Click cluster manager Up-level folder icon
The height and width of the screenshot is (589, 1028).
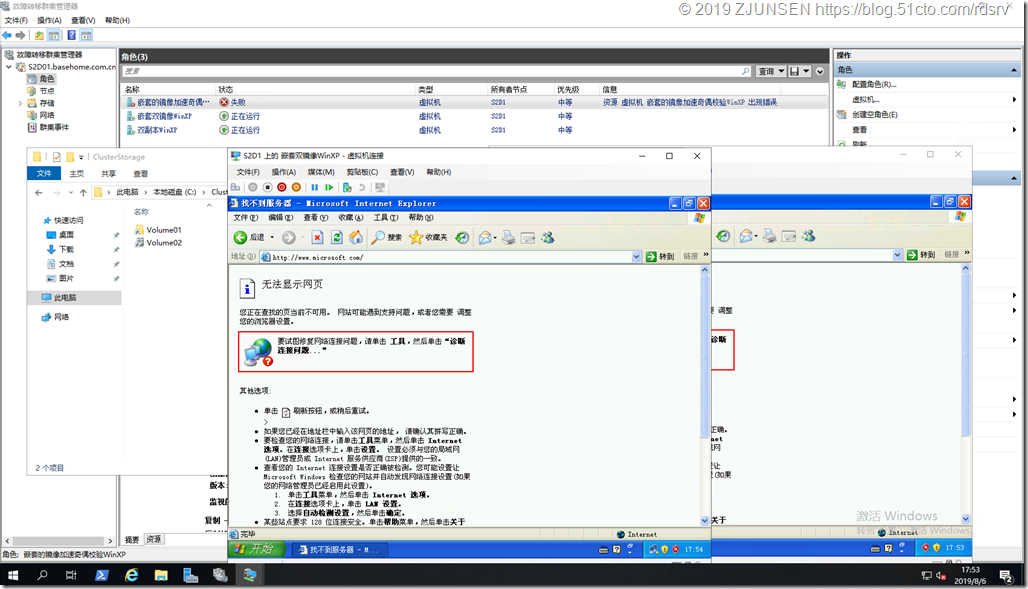tap(39, 35)
